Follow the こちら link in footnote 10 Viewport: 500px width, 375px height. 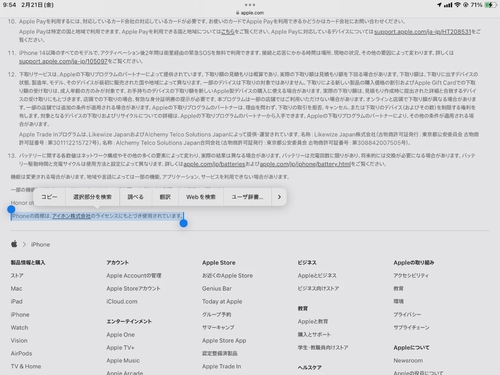[229, 32]
